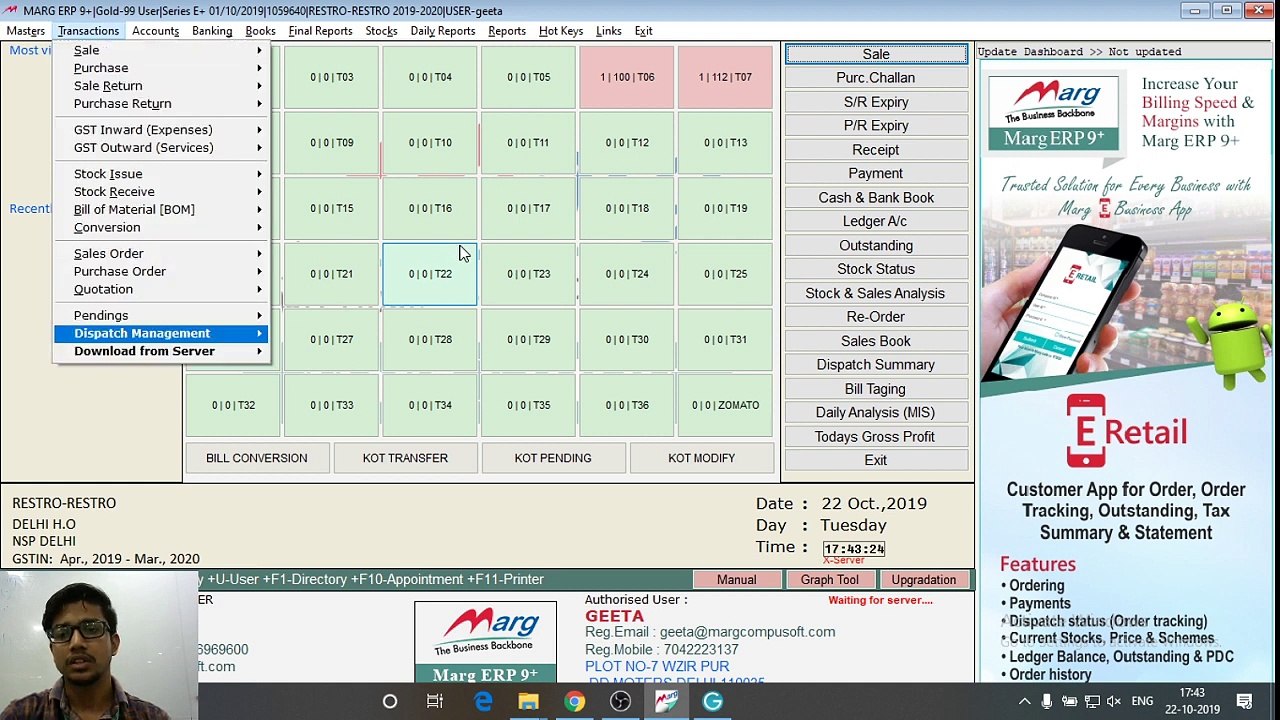Image resolution: width=1280 pixels, height=720 pixels.
Task: Click the geeta@margcompusoft.com email text
Action: (x=747, y=632)
